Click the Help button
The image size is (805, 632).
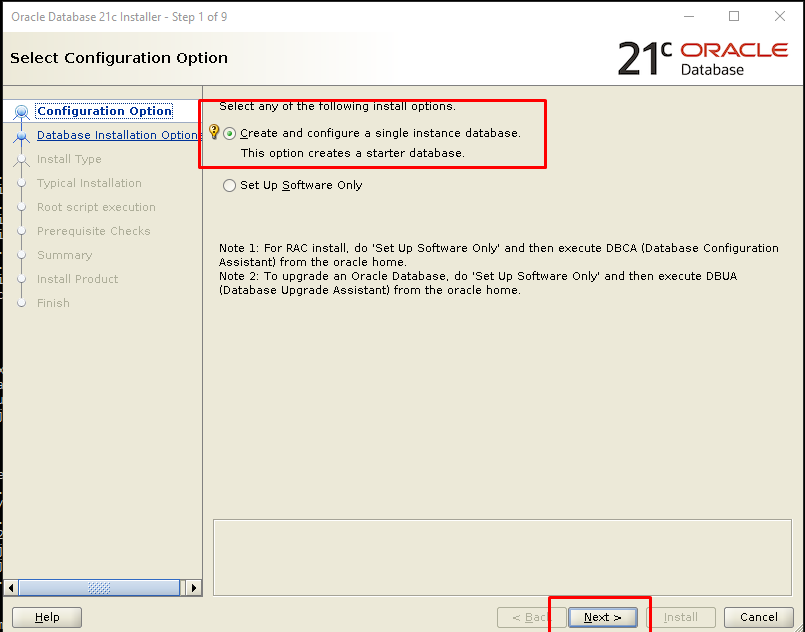[47, 617]
